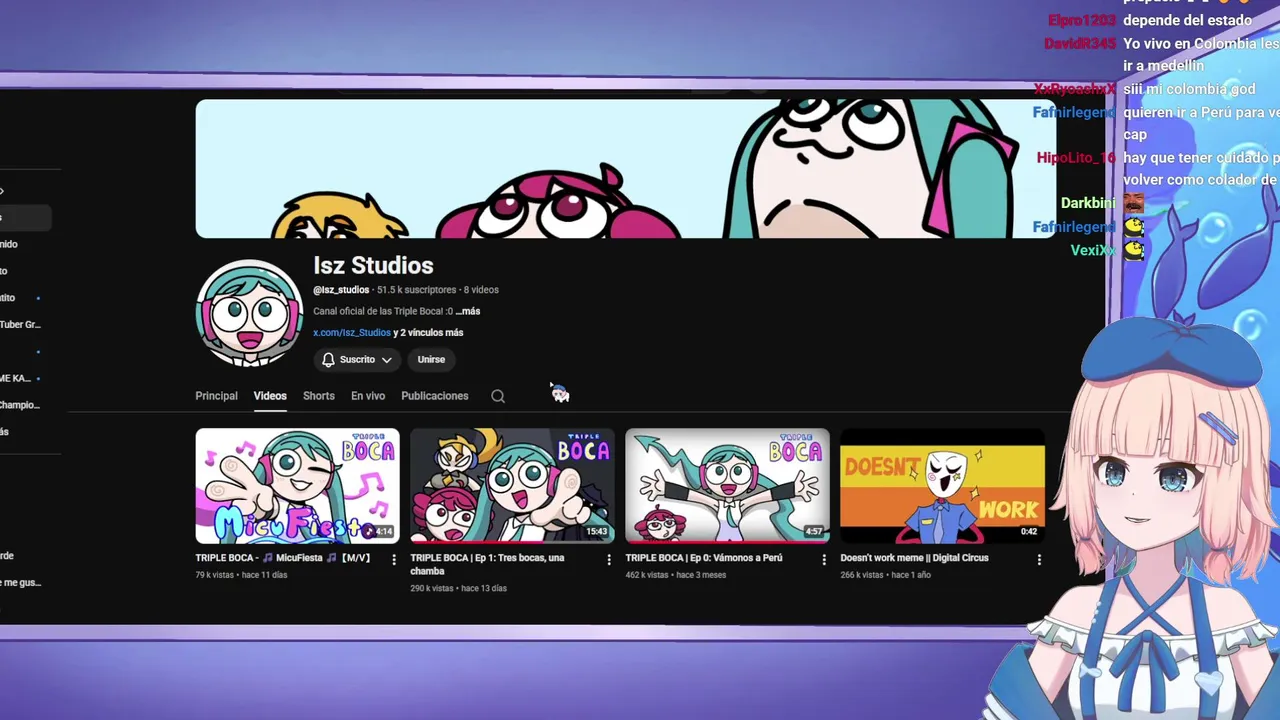Open the Doesn't Work meme thumbnail
The image size is (1280, 720).
click(942, 485)
